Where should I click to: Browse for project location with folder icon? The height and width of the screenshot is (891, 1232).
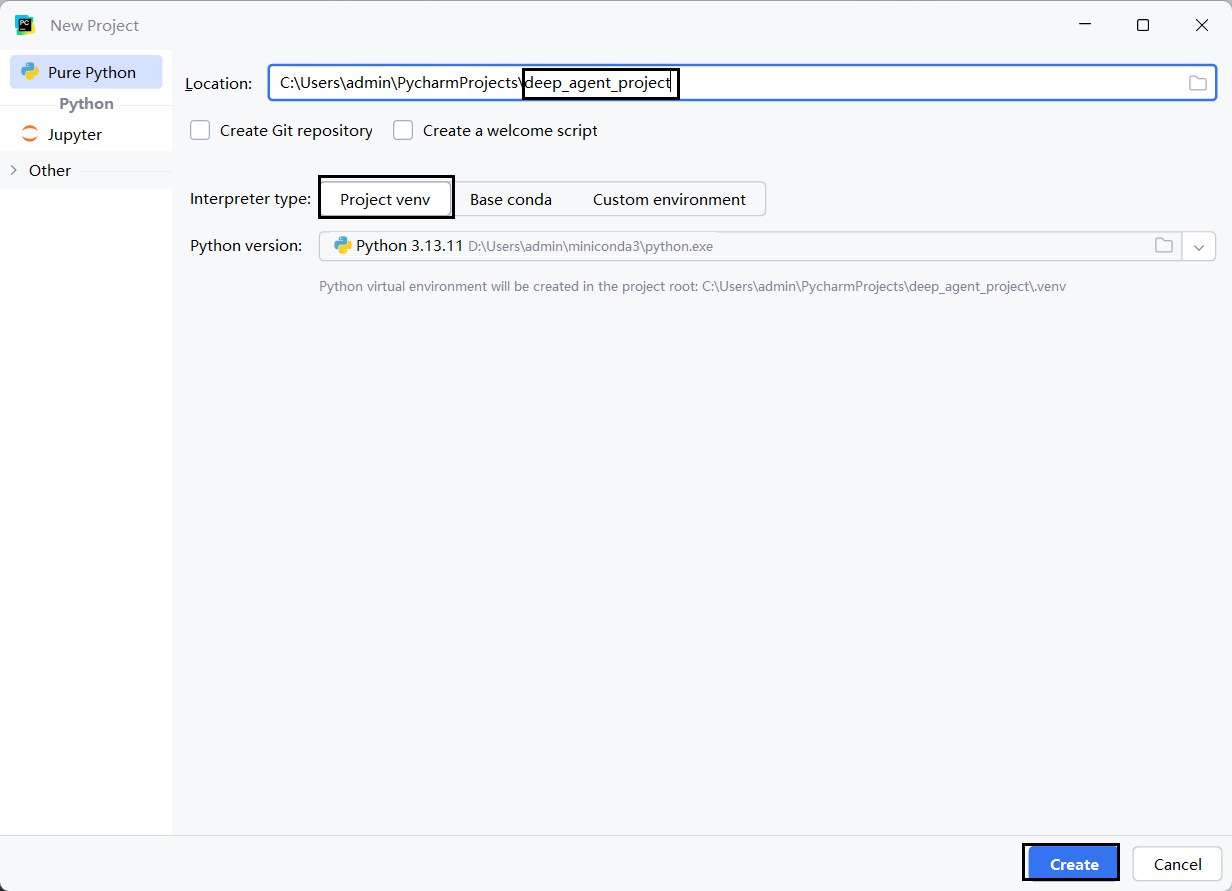point(1197,83)
